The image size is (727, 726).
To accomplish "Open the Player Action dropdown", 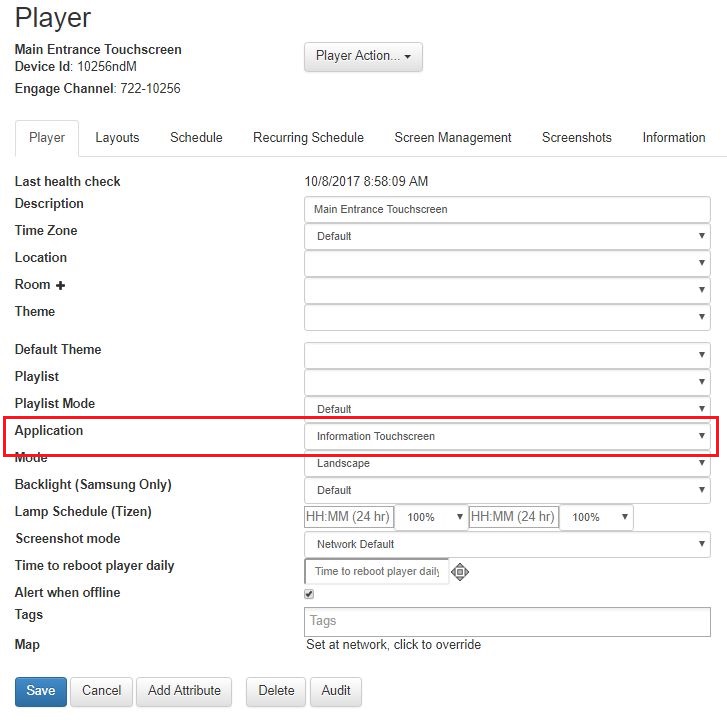I will 363,56.
